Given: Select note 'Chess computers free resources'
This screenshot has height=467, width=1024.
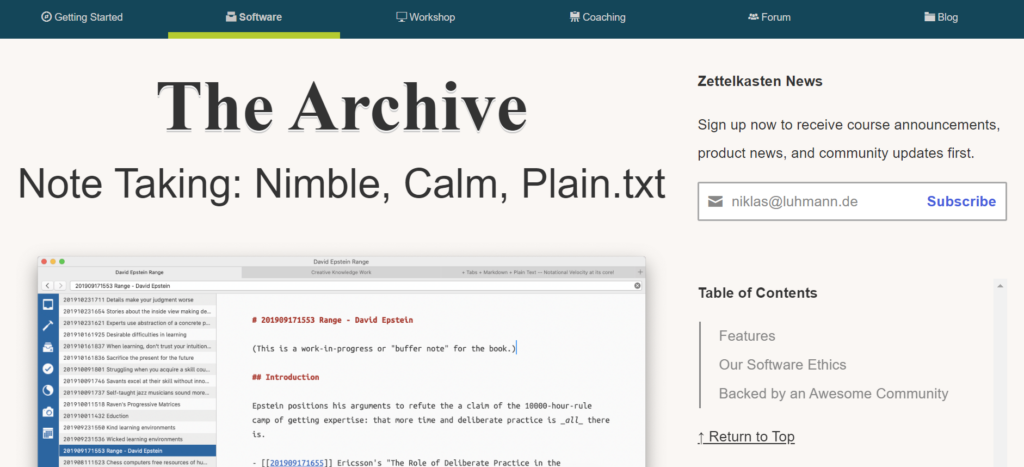Looking at the screenshot, I should 138,462.
